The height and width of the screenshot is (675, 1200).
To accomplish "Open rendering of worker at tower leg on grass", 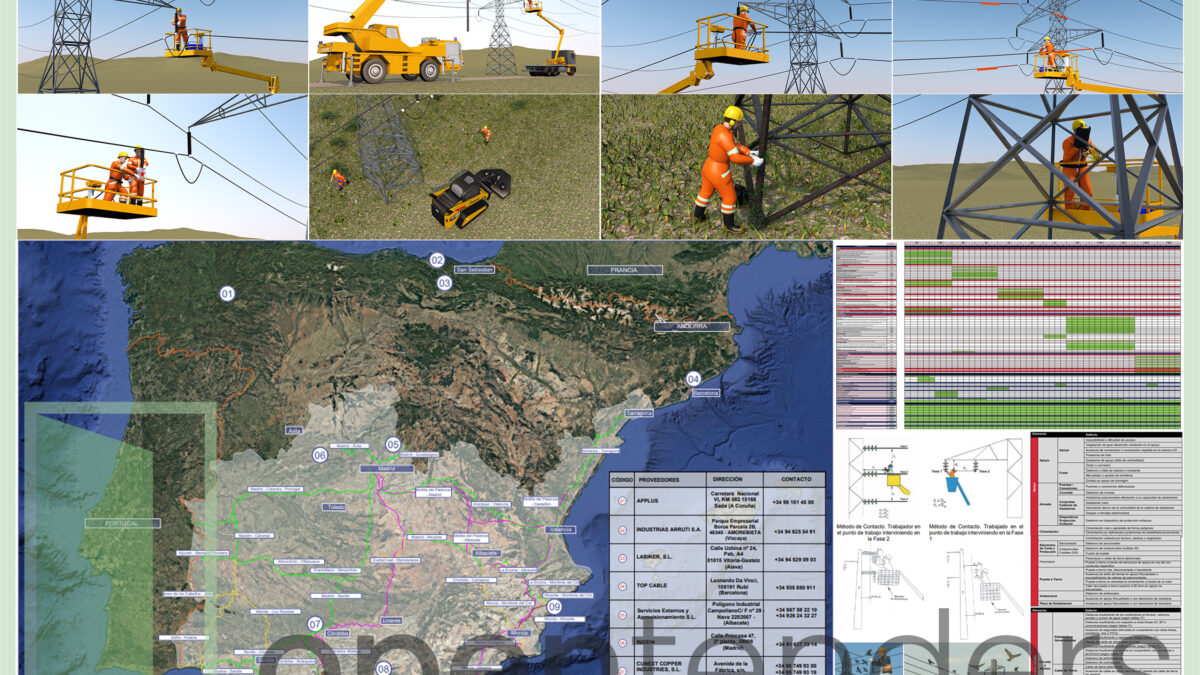I will pyautogui.click(x=746, y=166).
